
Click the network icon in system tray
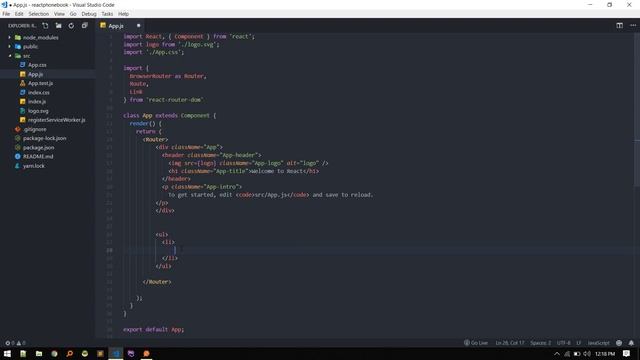click(x=567, y=353)
